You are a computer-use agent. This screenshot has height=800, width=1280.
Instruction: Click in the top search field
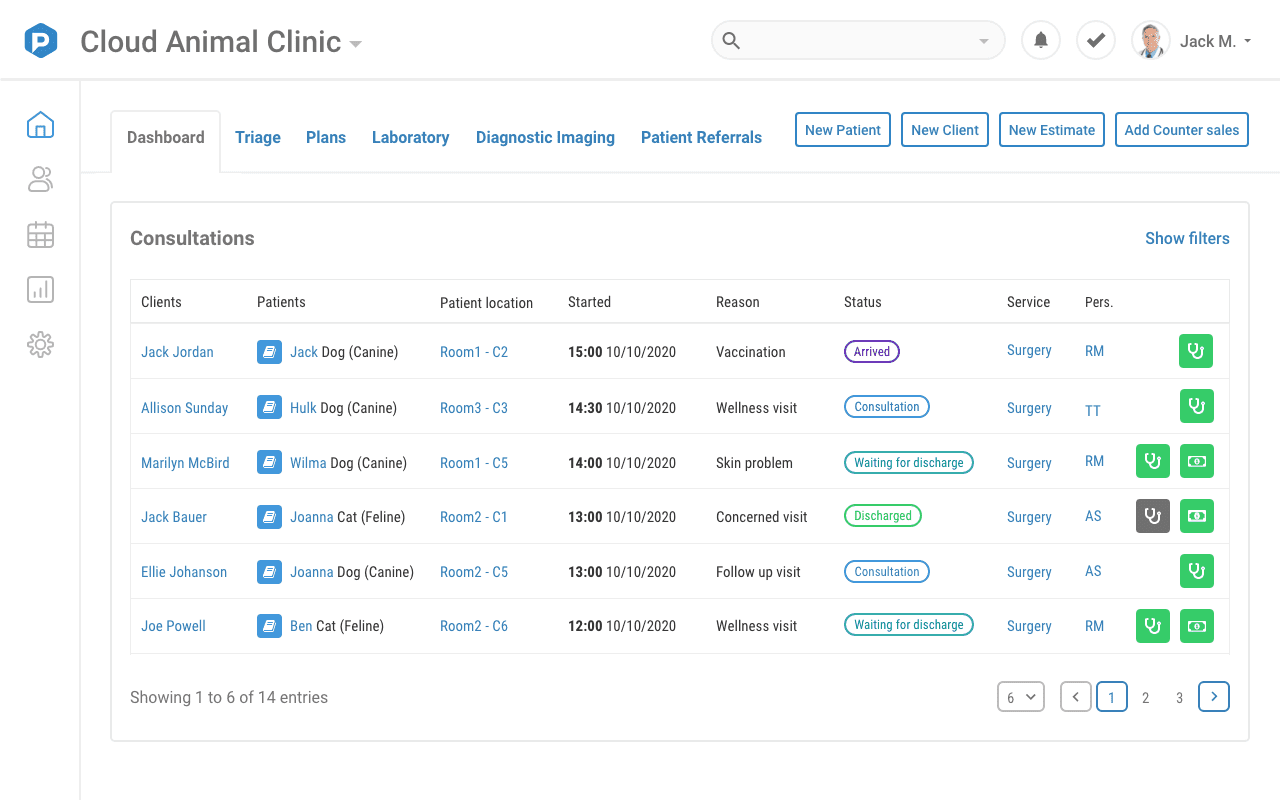coord(858,41)
